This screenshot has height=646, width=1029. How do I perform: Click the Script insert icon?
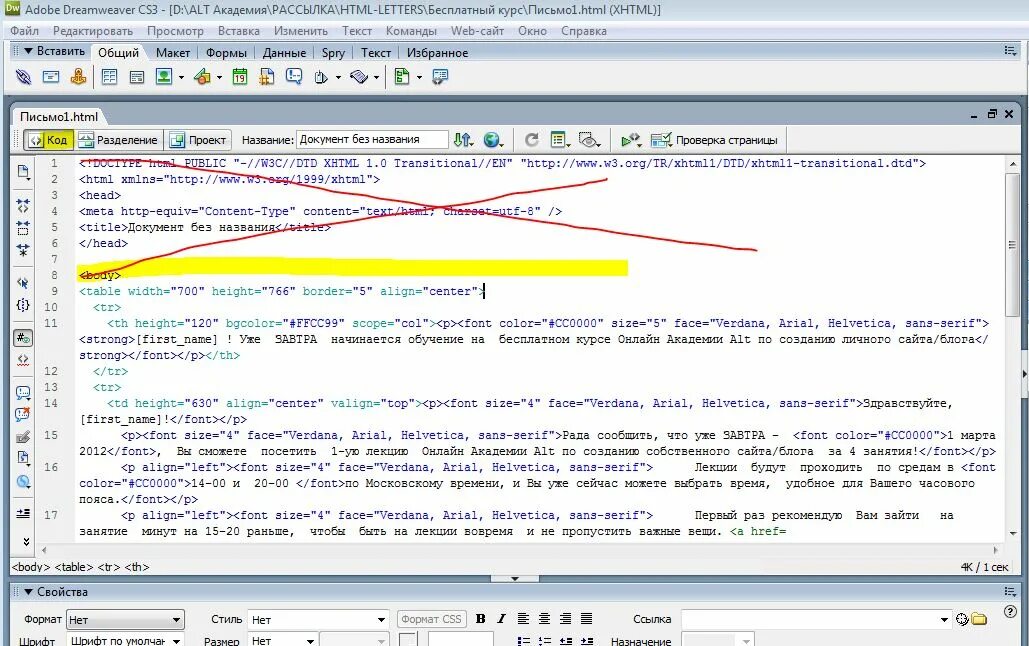click(359, 77)
